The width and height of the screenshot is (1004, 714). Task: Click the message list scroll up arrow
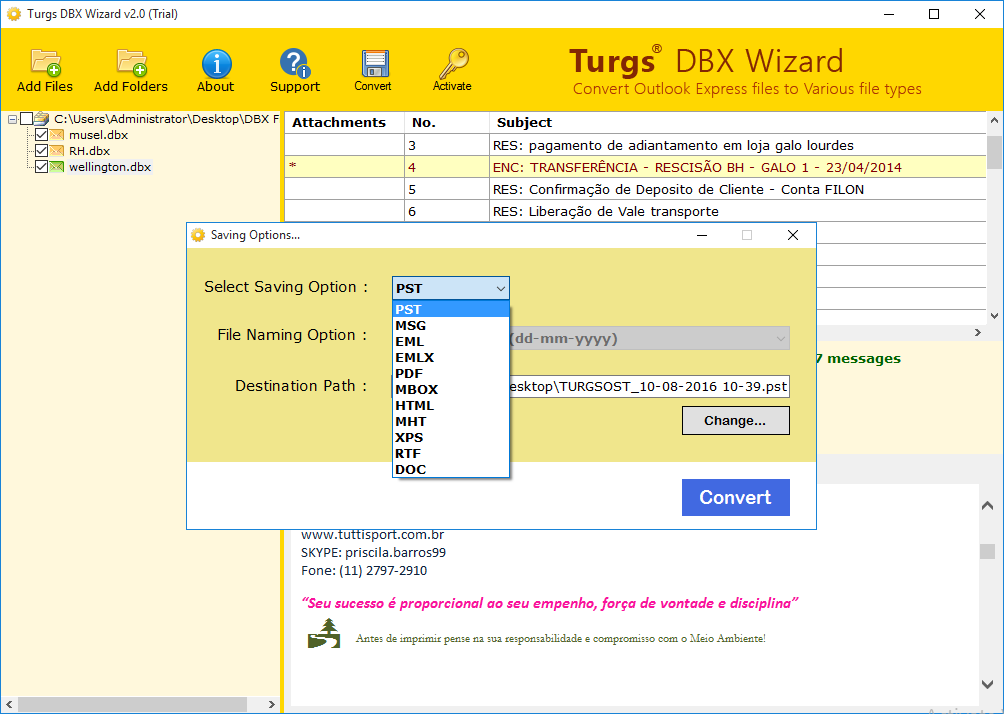point(994,120)
